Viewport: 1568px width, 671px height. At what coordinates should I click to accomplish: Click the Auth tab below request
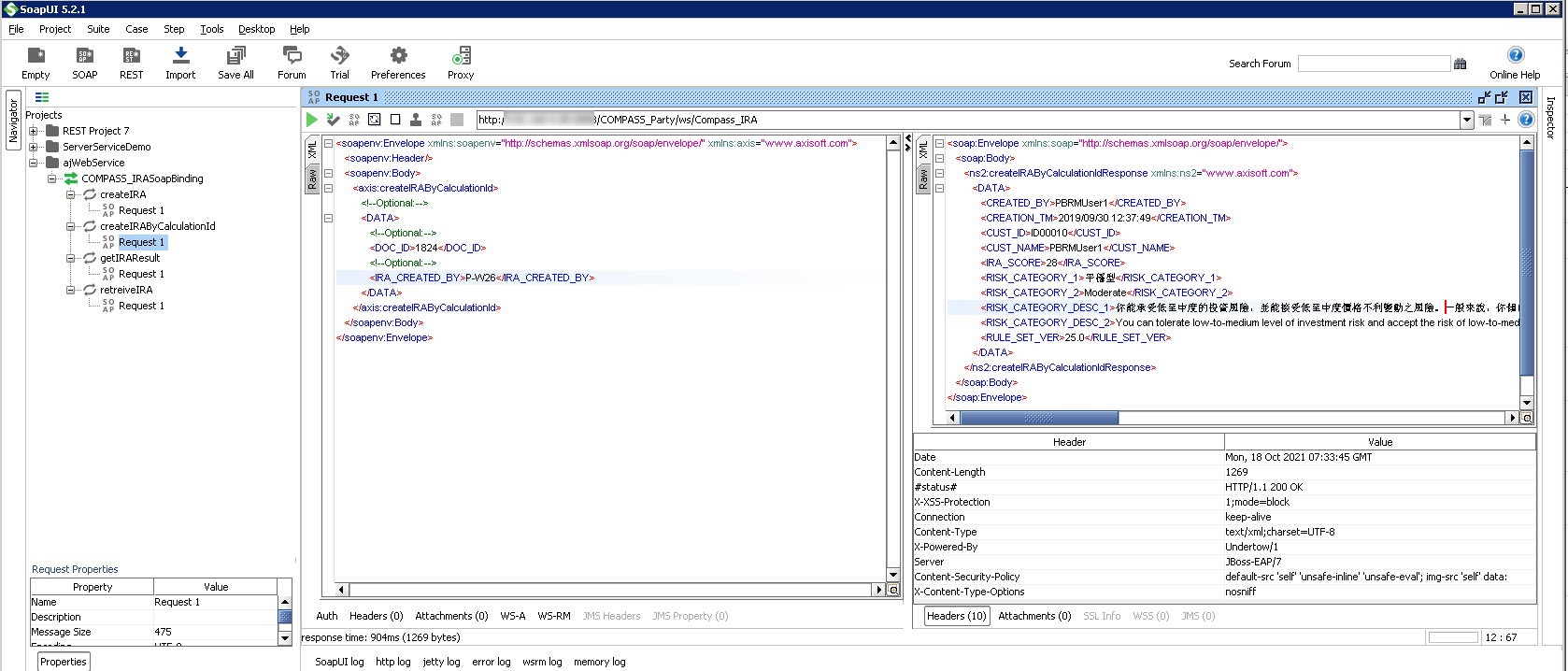pos(326,616)
